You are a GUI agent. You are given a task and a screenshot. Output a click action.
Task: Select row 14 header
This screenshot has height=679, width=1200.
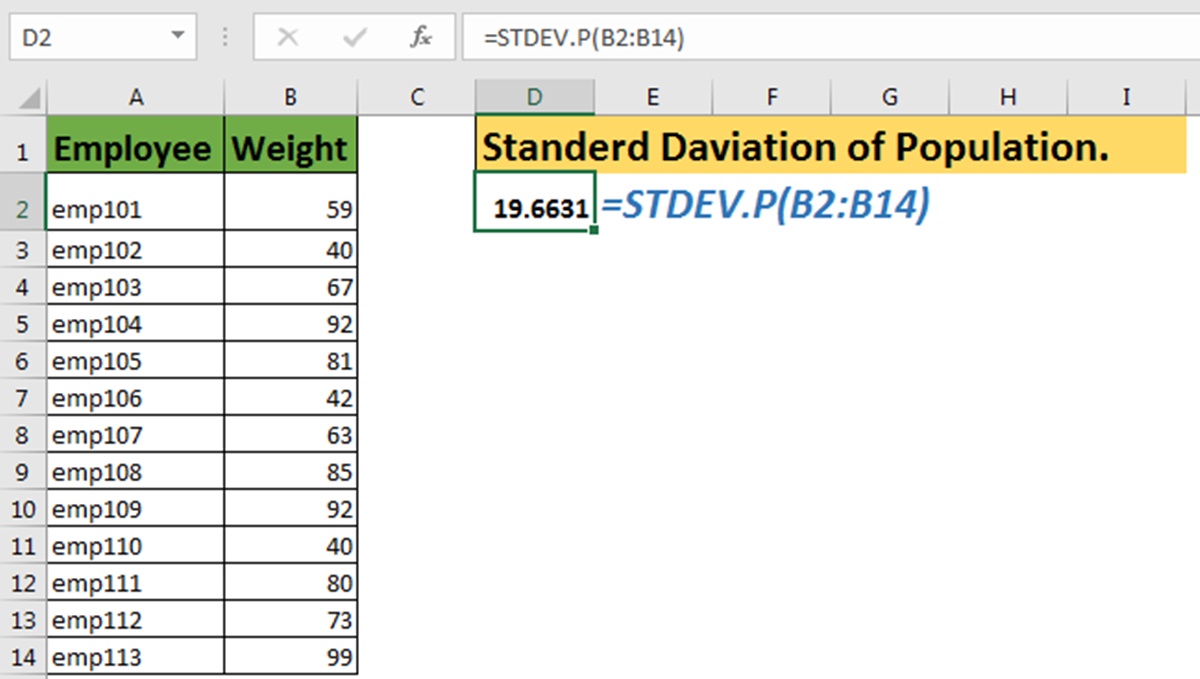pos(22,657)
